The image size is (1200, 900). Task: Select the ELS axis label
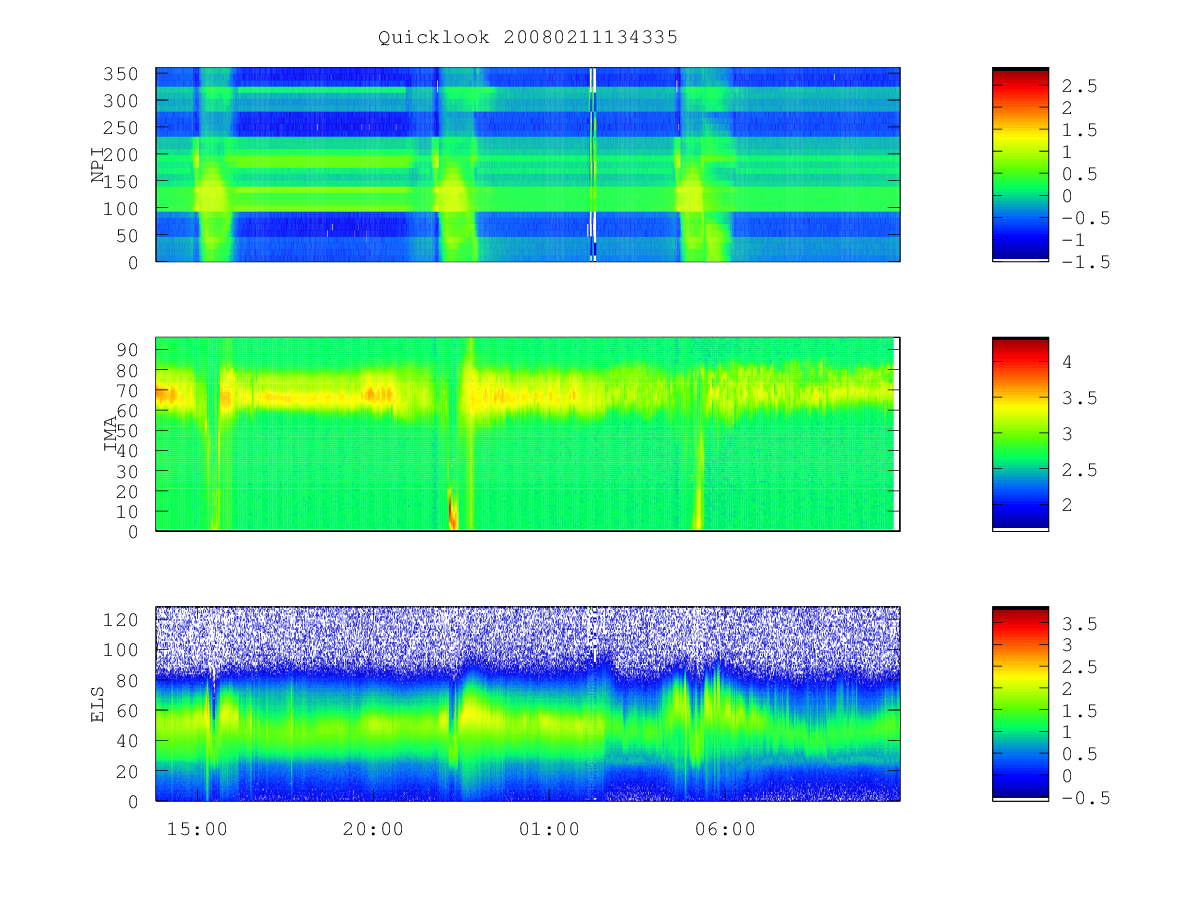coord(98,704)
